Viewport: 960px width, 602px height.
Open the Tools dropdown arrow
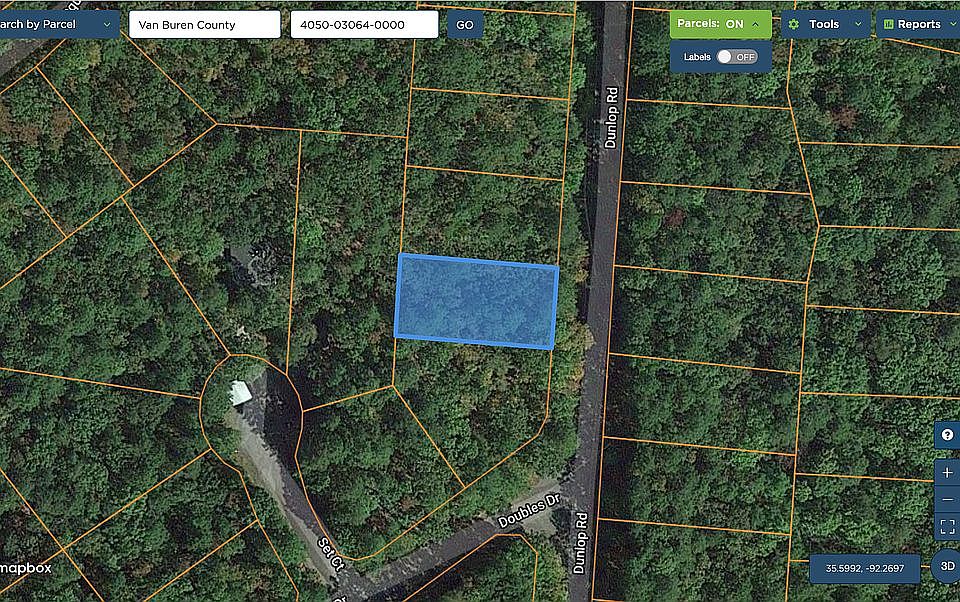(x=858, y=24)
